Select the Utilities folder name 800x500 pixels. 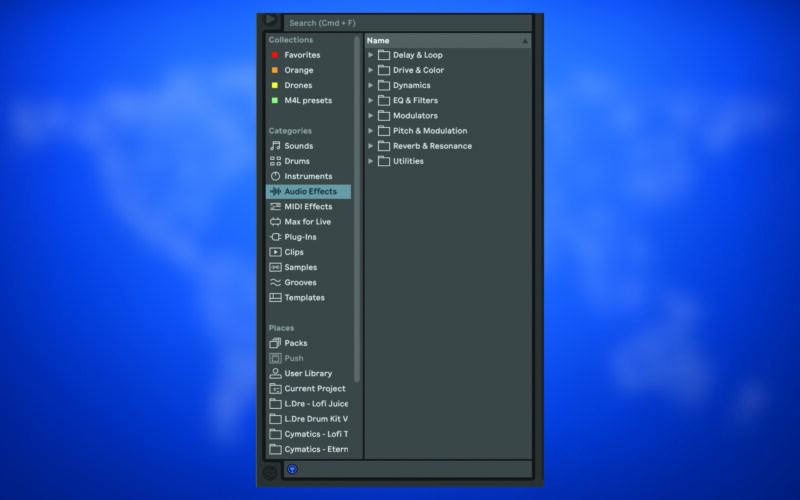[x=408, y=161]
